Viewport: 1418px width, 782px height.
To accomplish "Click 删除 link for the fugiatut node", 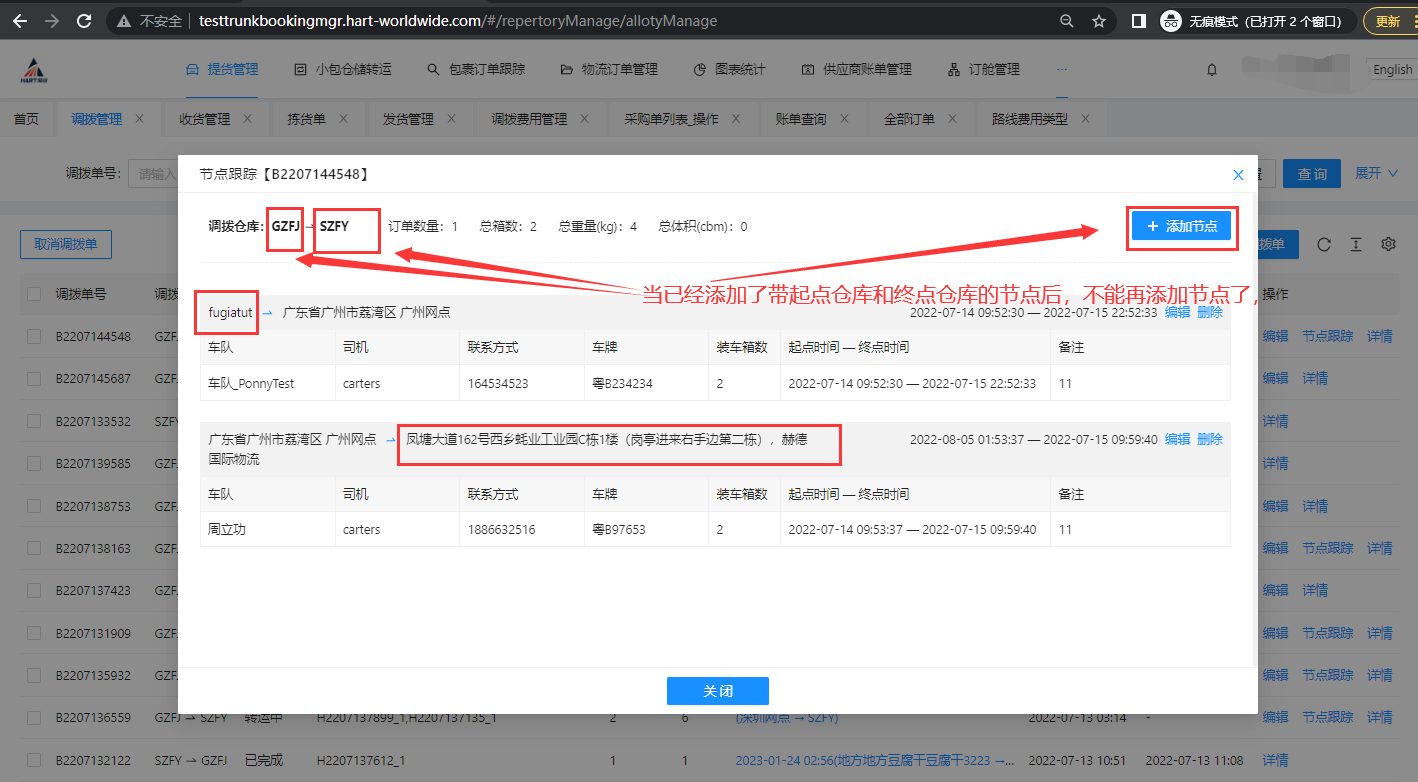I will (x=1209, y=312).
